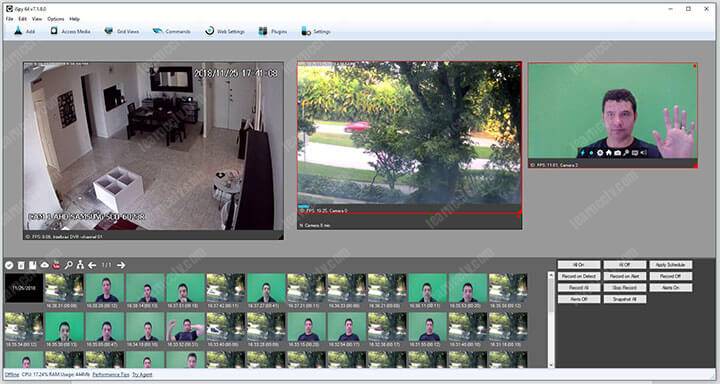Click the text message icon on Camera 2 overlay
Viewport: 720px width, 384px height.
[635, 152]
